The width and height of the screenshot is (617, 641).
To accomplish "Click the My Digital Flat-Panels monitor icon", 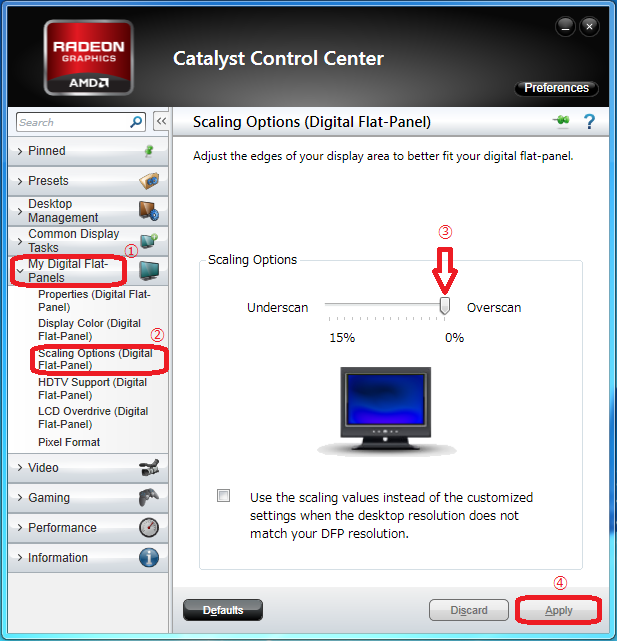I will click(x=149, y=271).
